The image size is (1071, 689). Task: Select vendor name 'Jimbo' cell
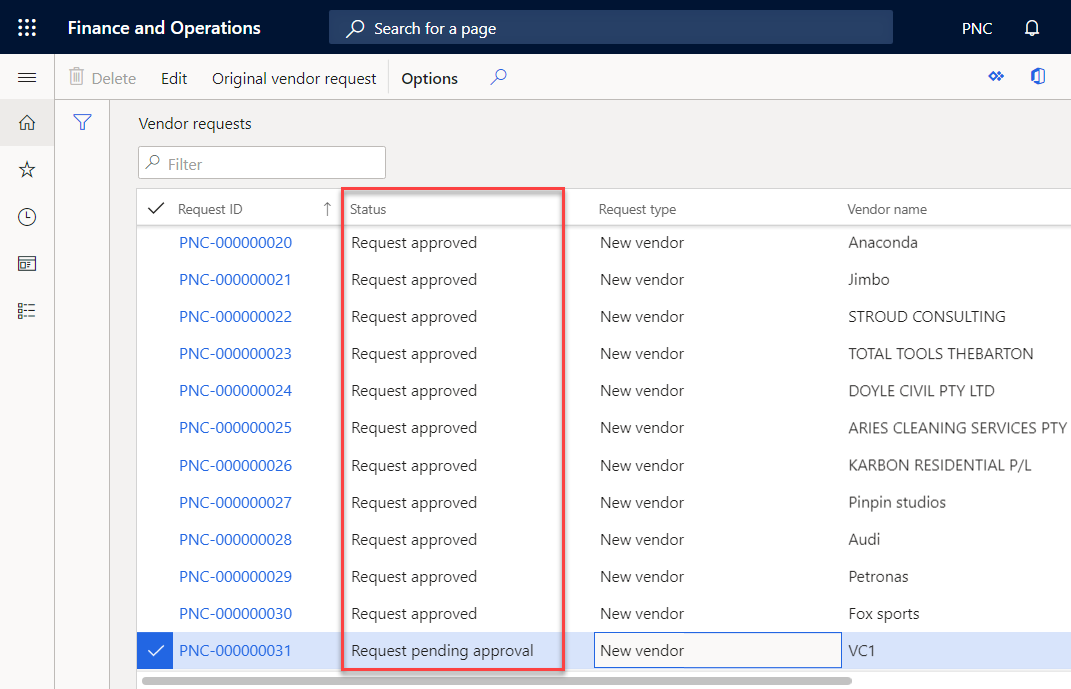[x=869, y=279]
